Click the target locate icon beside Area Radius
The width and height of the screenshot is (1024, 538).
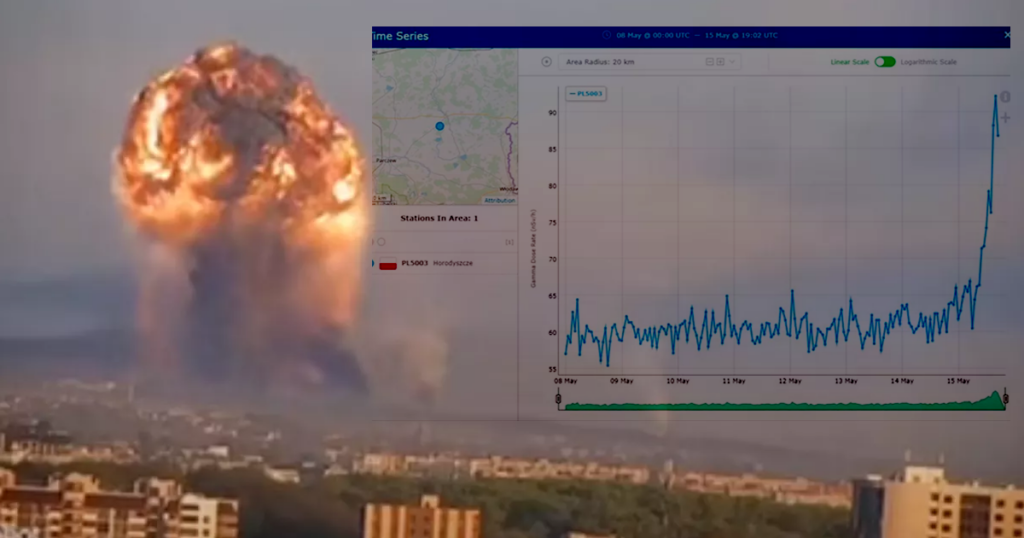[547, 62]
